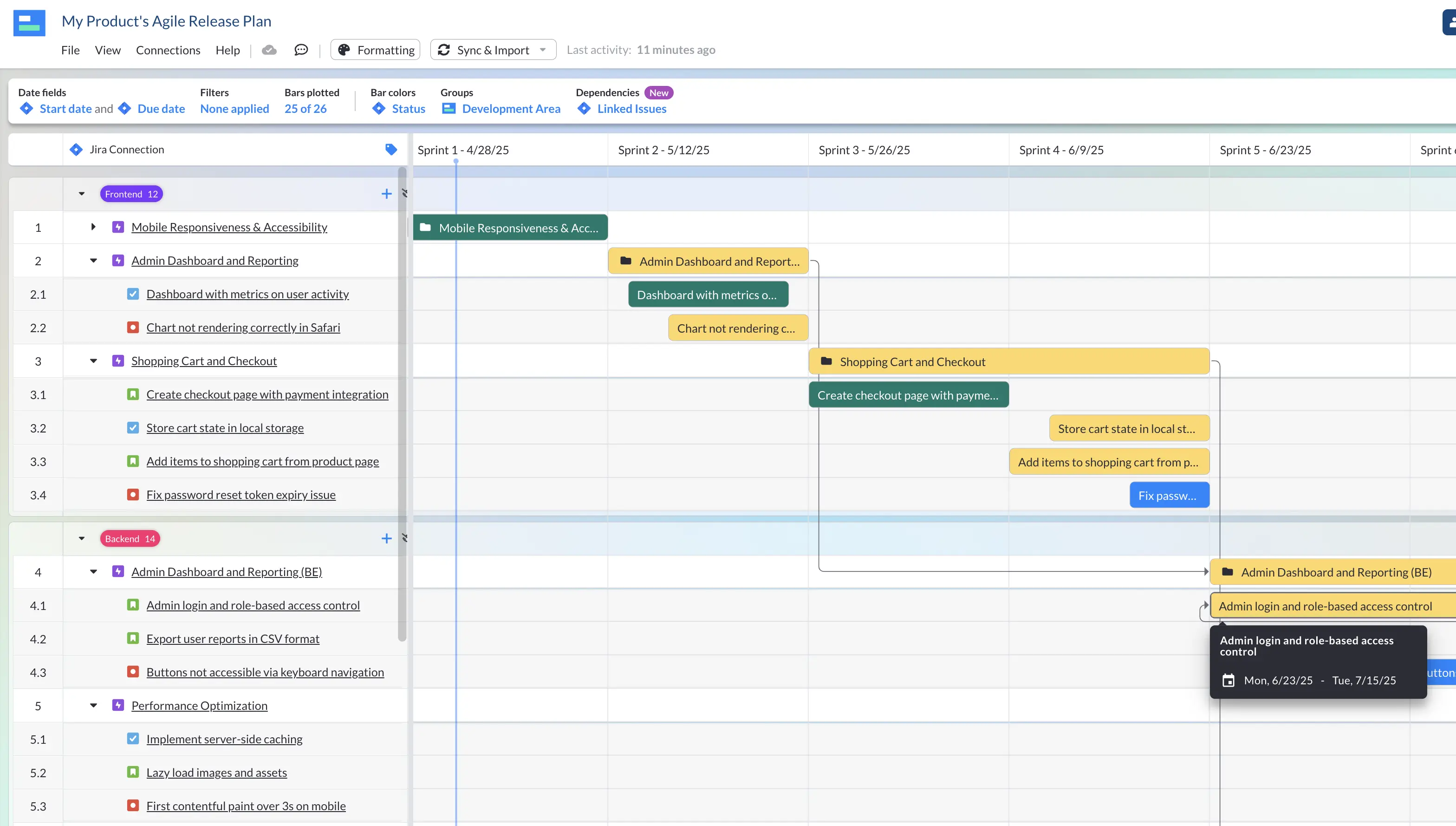
Task: Click the task icon for Implement server-side caching
Action: (x=133, y=739)
